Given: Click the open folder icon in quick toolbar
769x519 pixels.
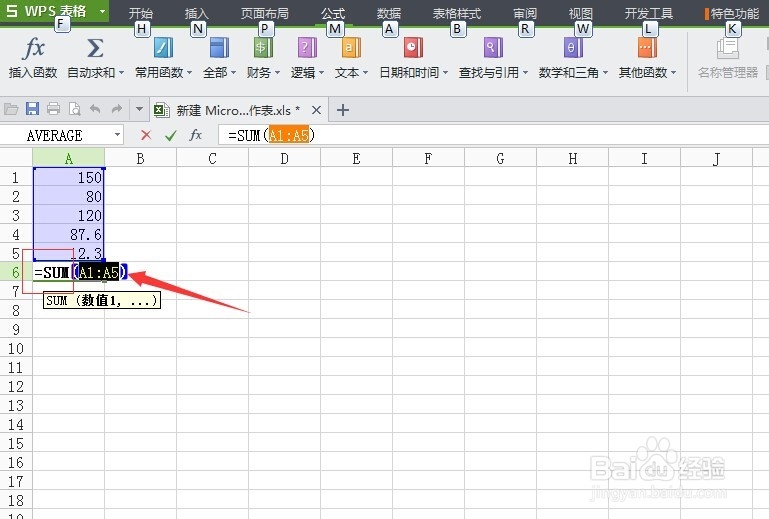Looking at the screenshot, I should (11, 109).
